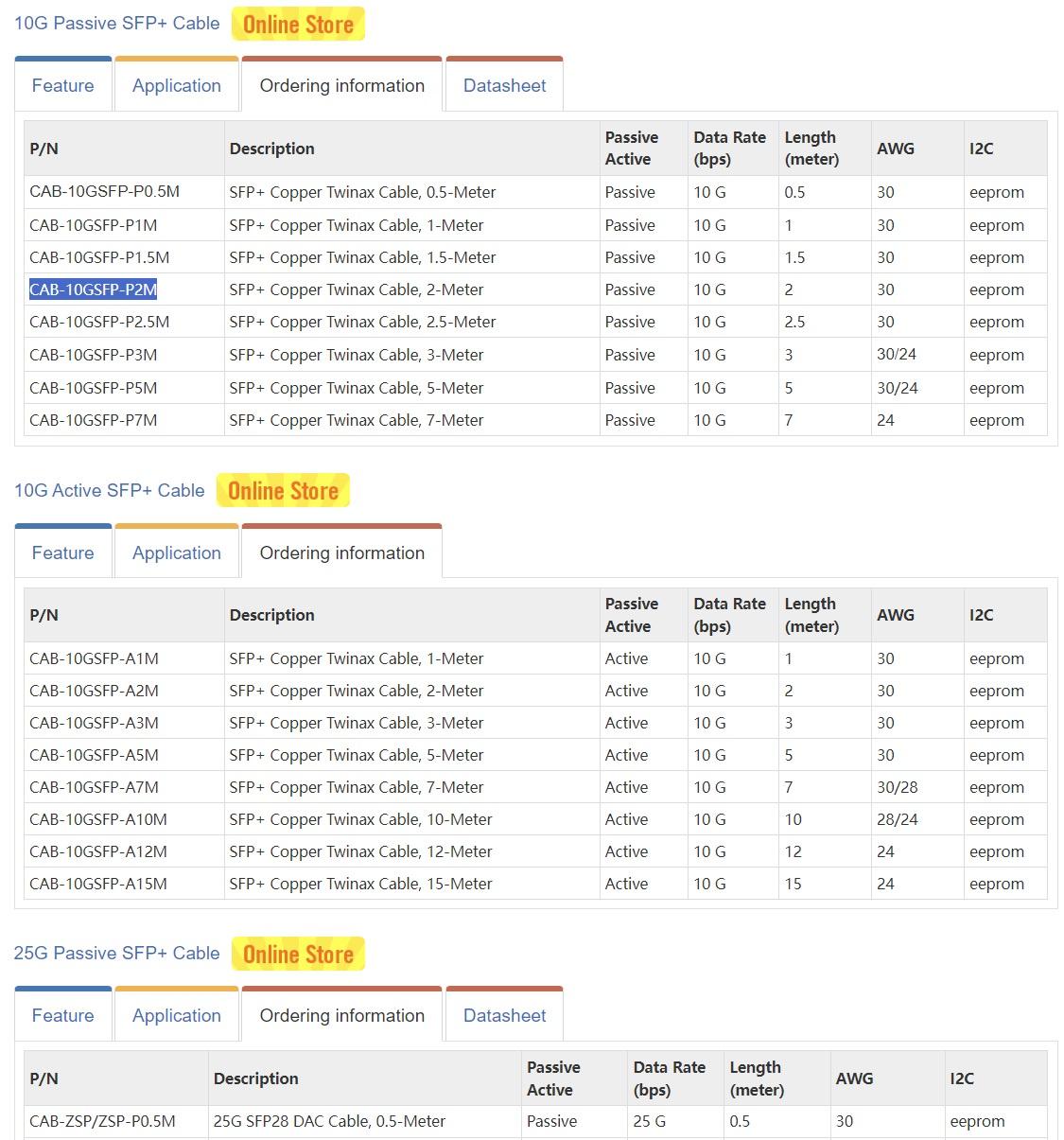Open Feature tab in 10G Active section
The height and width of the screenshot is (1140, 1064).
(63, 553)
